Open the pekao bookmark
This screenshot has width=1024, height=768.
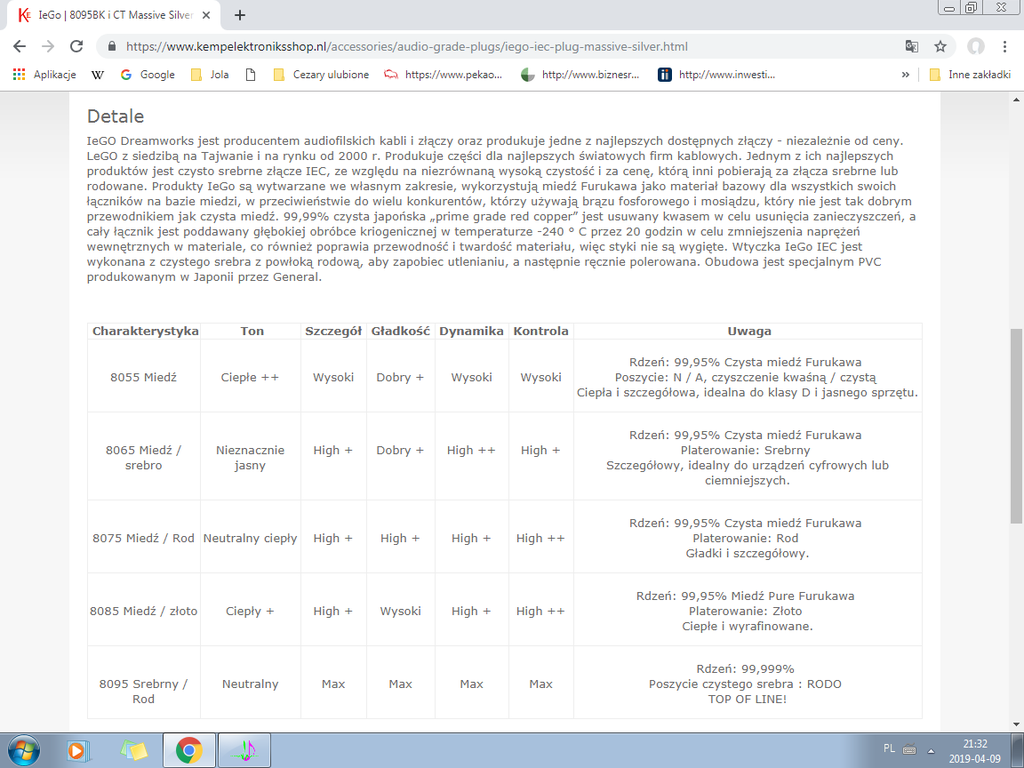pyautogui.click(x=443, y=74)
